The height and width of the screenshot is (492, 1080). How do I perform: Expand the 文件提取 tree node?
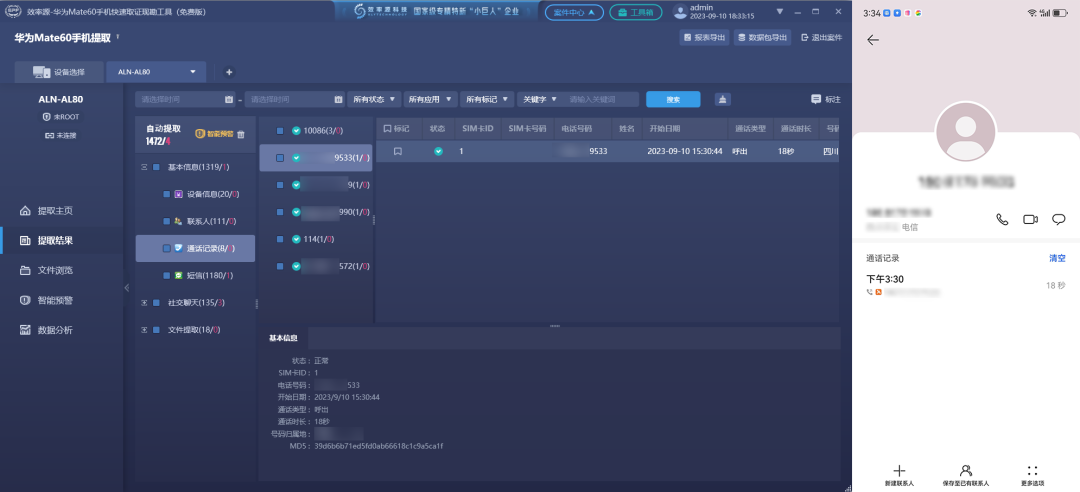click(144, 330)
